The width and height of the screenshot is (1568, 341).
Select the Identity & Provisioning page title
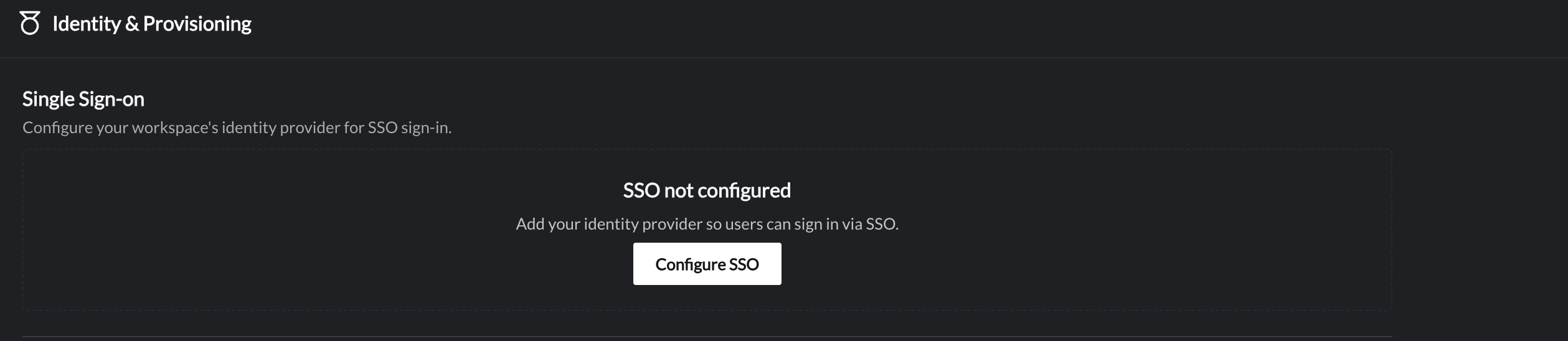152,24
